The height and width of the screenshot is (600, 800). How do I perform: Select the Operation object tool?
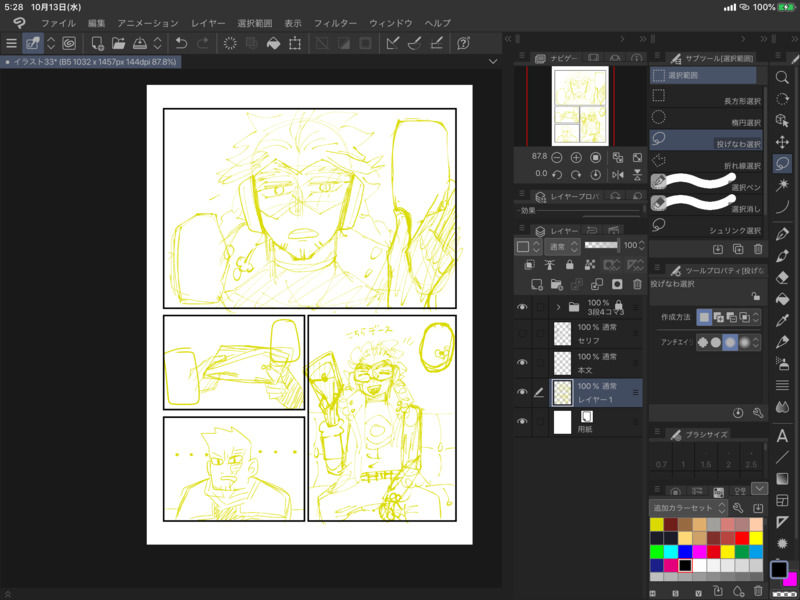782,120
